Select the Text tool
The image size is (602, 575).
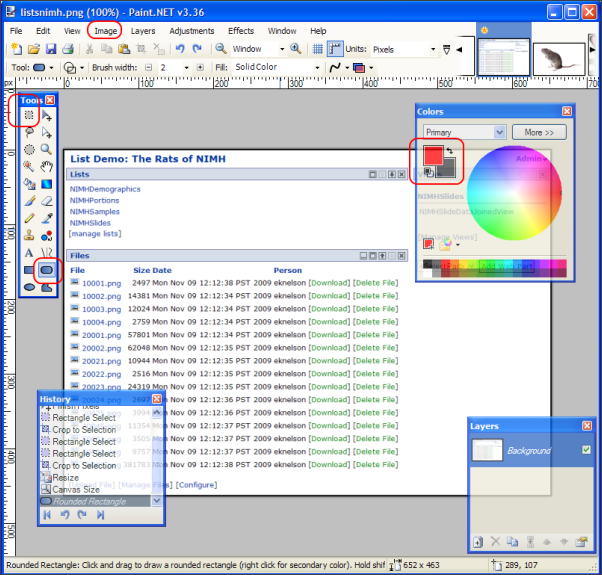point(29,253)
